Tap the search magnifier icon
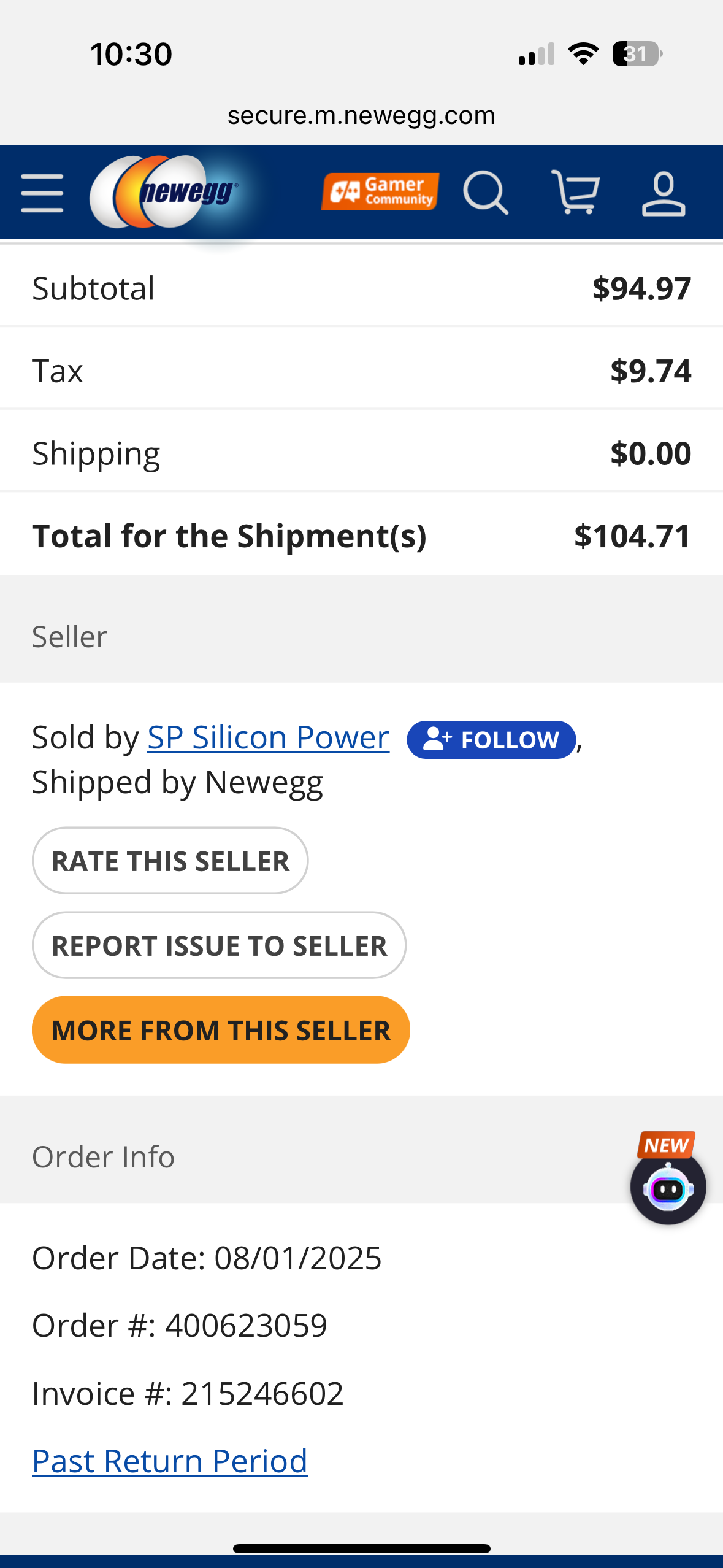The height and width of the screenshot is (1568, 723). 485,193
